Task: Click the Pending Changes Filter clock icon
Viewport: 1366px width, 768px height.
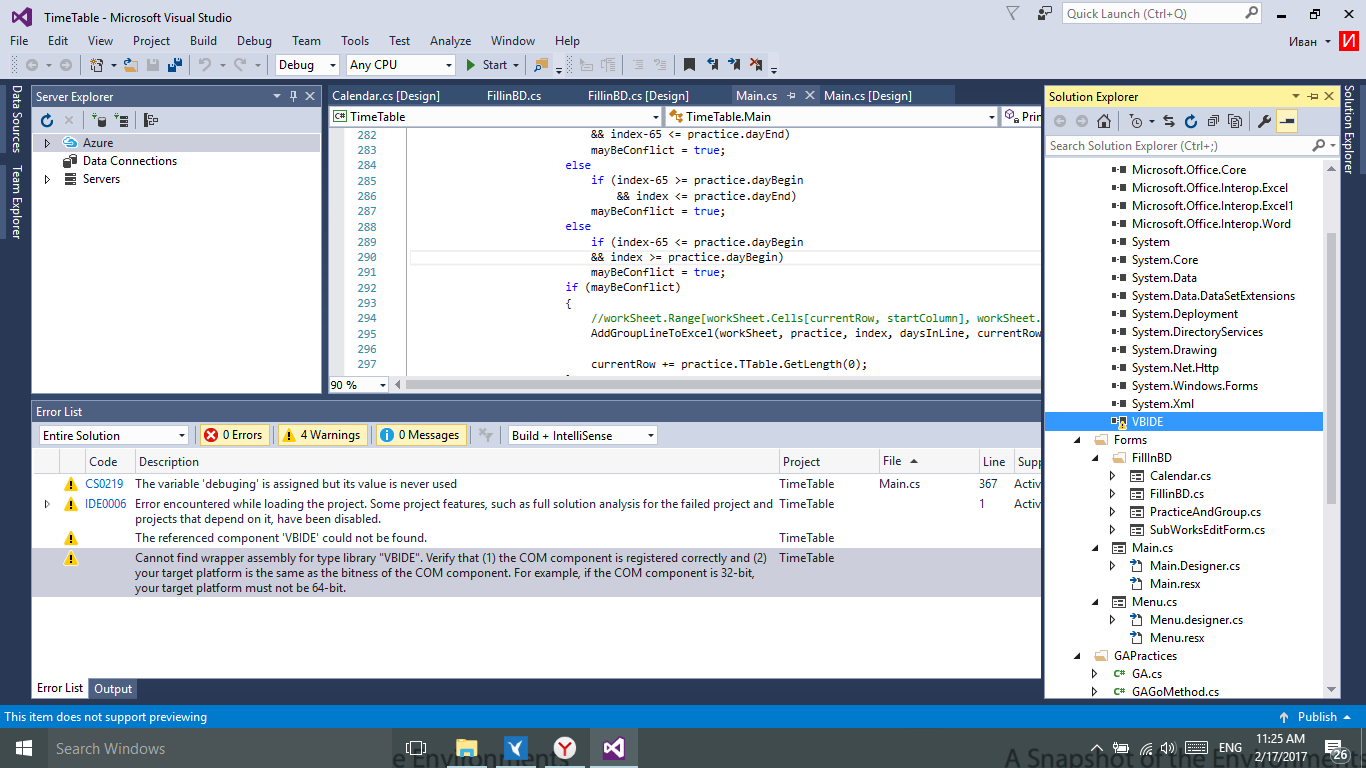Action: pos(1135,121)
